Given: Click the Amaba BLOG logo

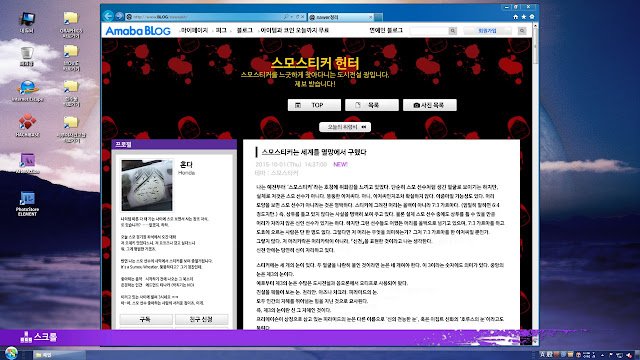Looking at the screenshot, I should 138,31.
